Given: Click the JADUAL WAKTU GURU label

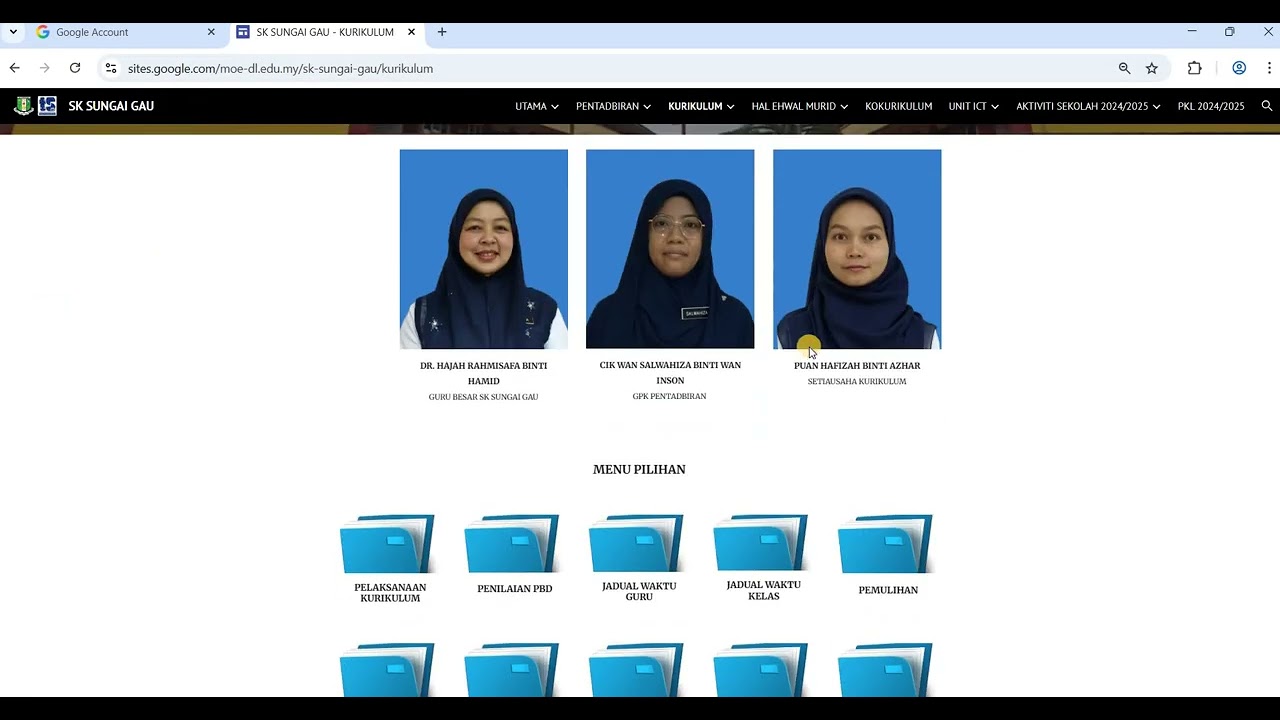Looking at the screenshot, I should tap(639, 591).
